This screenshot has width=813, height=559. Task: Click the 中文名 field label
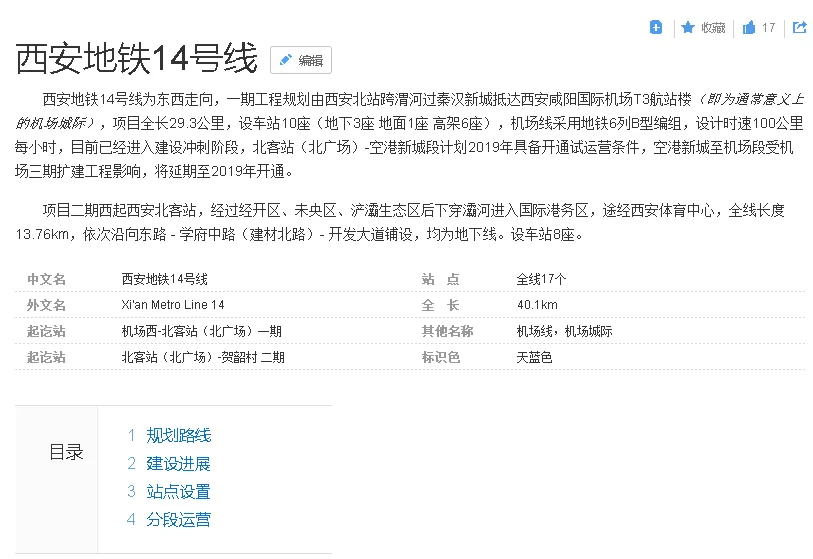[x=47, y=279]
